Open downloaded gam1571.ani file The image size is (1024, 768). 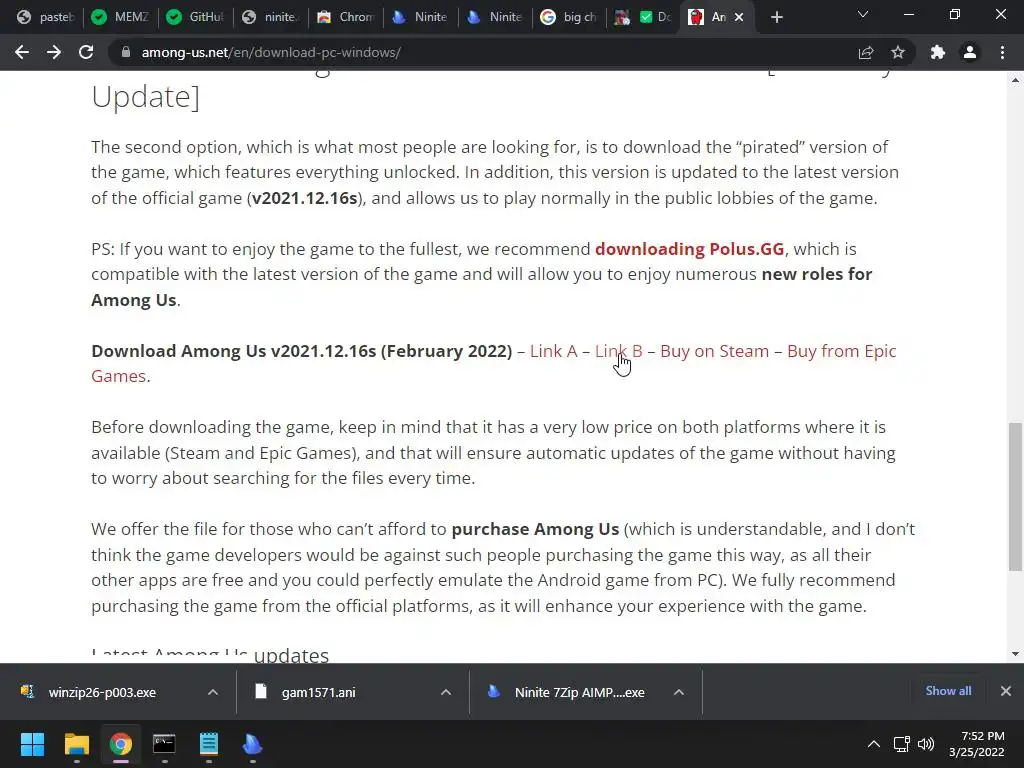(x=318, y=692)
